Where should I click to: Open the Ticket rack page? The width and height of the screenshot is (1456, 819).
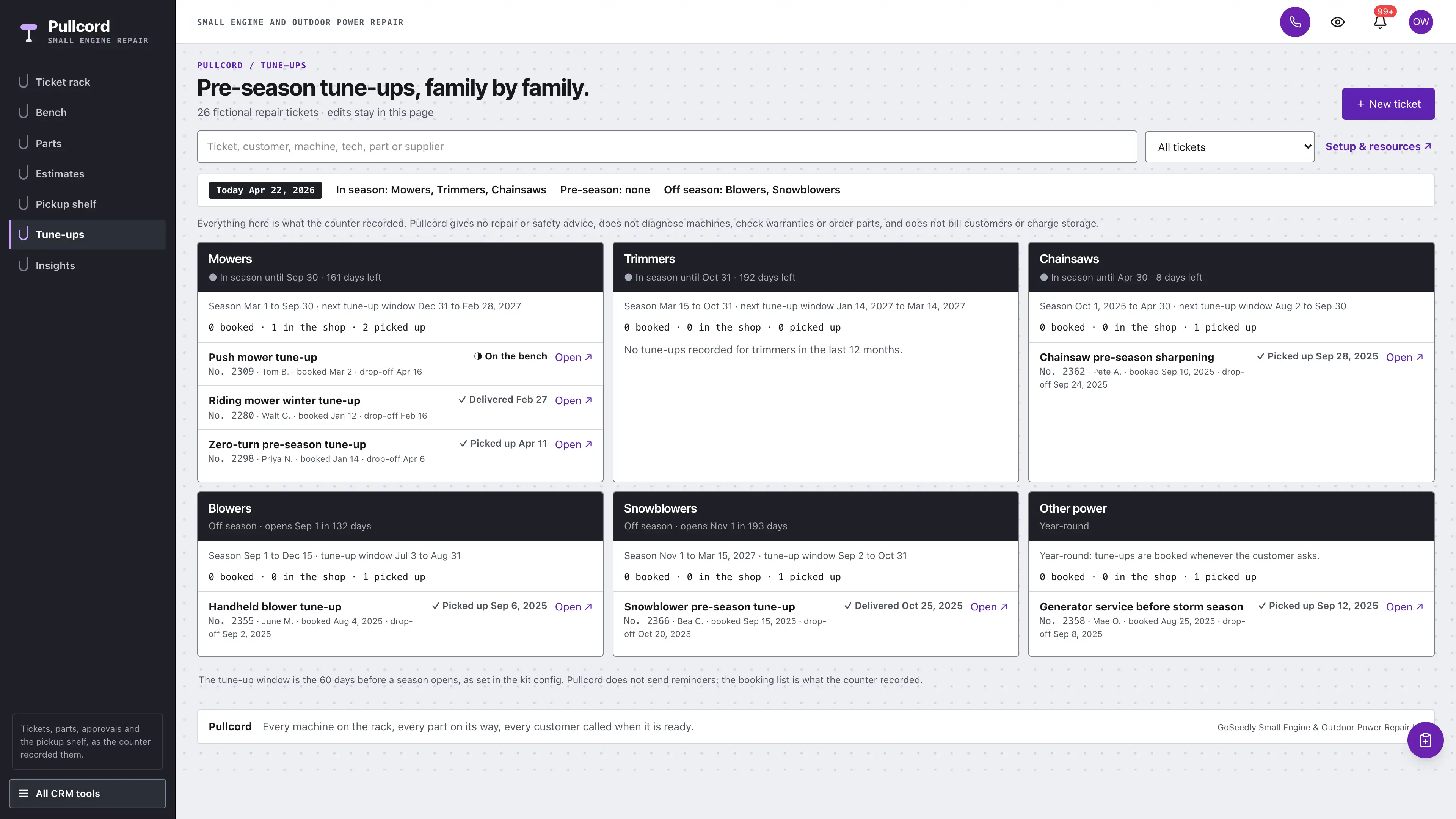[88, 82]
